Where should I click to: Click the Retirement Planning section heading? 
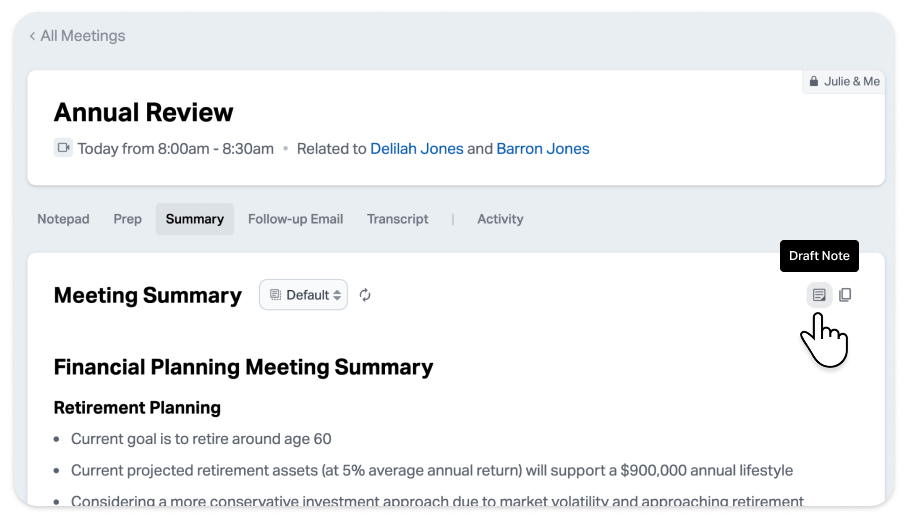tap(136, 408)
